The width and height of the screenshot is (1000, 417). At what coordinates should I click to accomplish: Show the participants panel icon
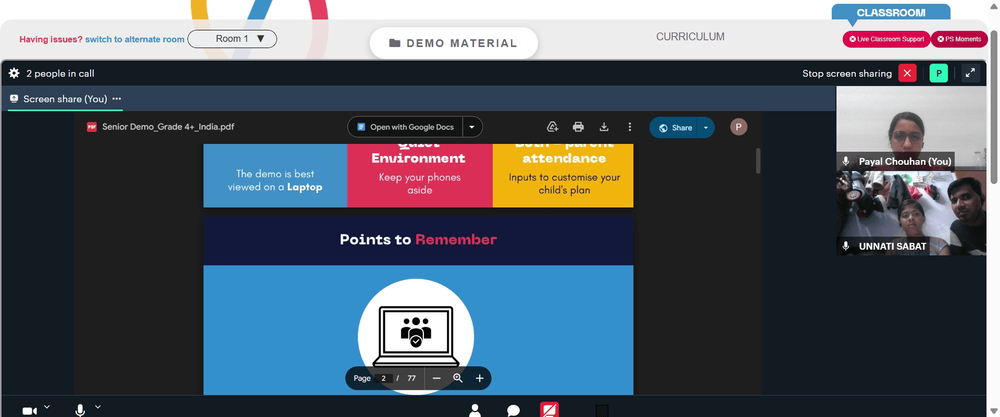474,410
